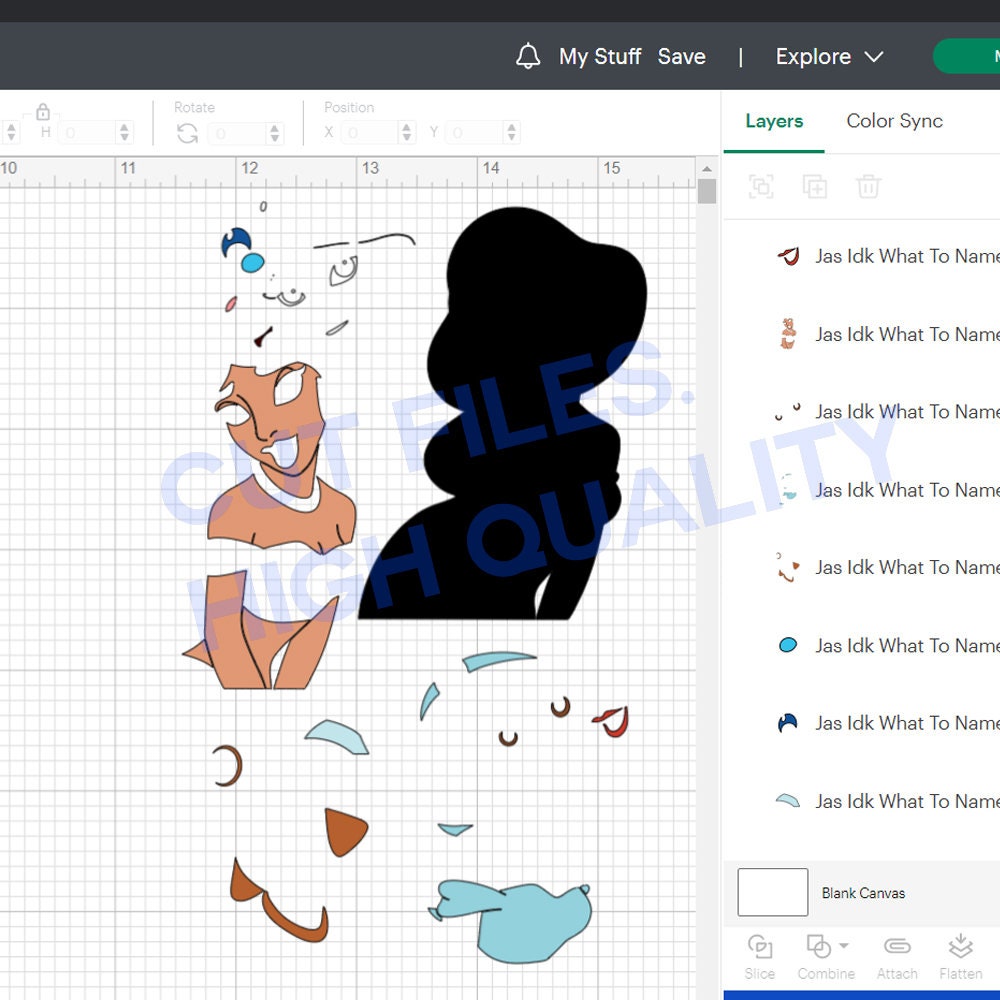Switch to the Color Sync tab
This screenshot has height=1000, width=1000.
894,121
